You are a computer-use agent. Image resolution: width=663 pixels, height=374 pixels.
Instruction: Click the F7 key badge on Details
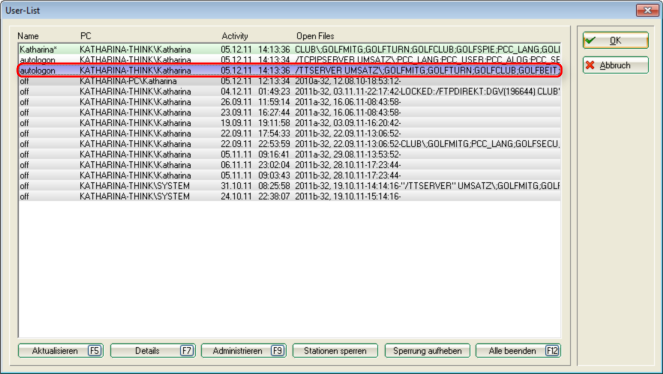click(x=186, y=351)
